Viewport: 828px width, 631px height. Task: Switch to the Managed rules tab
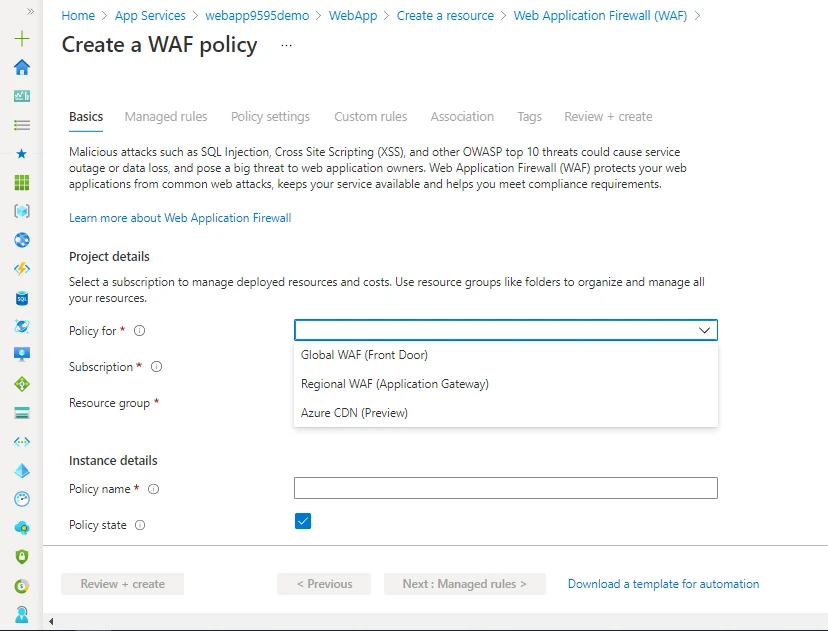[165, 117]
